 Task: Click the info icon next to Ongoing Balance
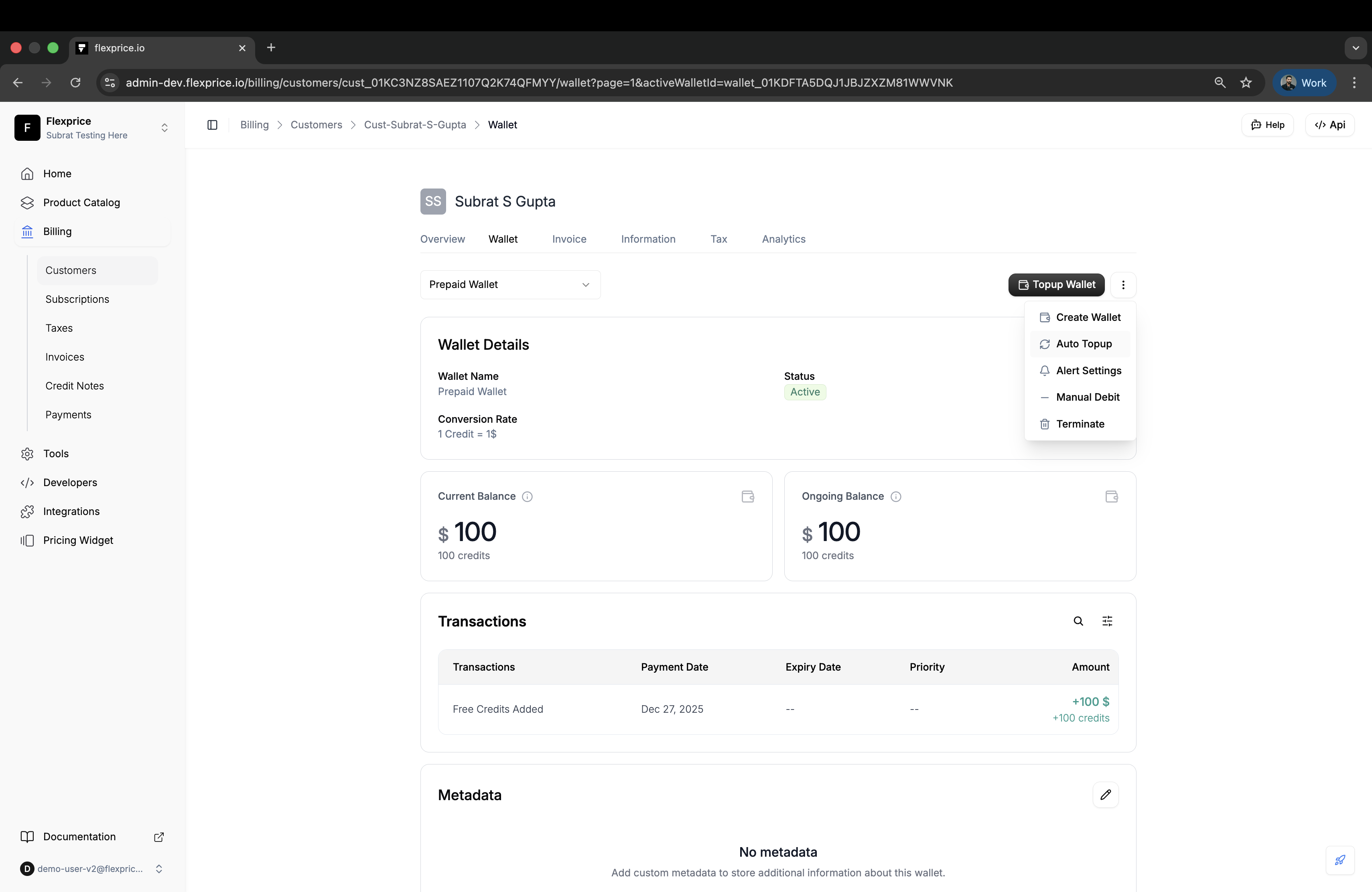(896, 497)
